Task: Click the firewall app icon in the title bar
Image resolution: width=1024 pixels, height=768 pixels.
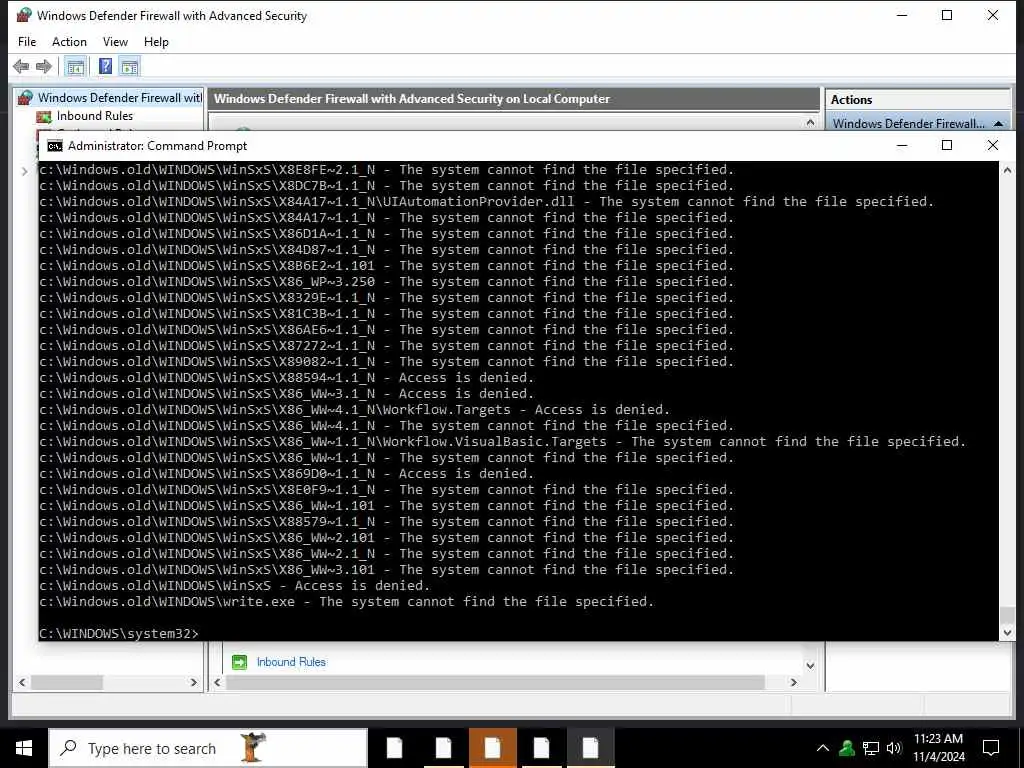Action: click(x=24, y=15)
